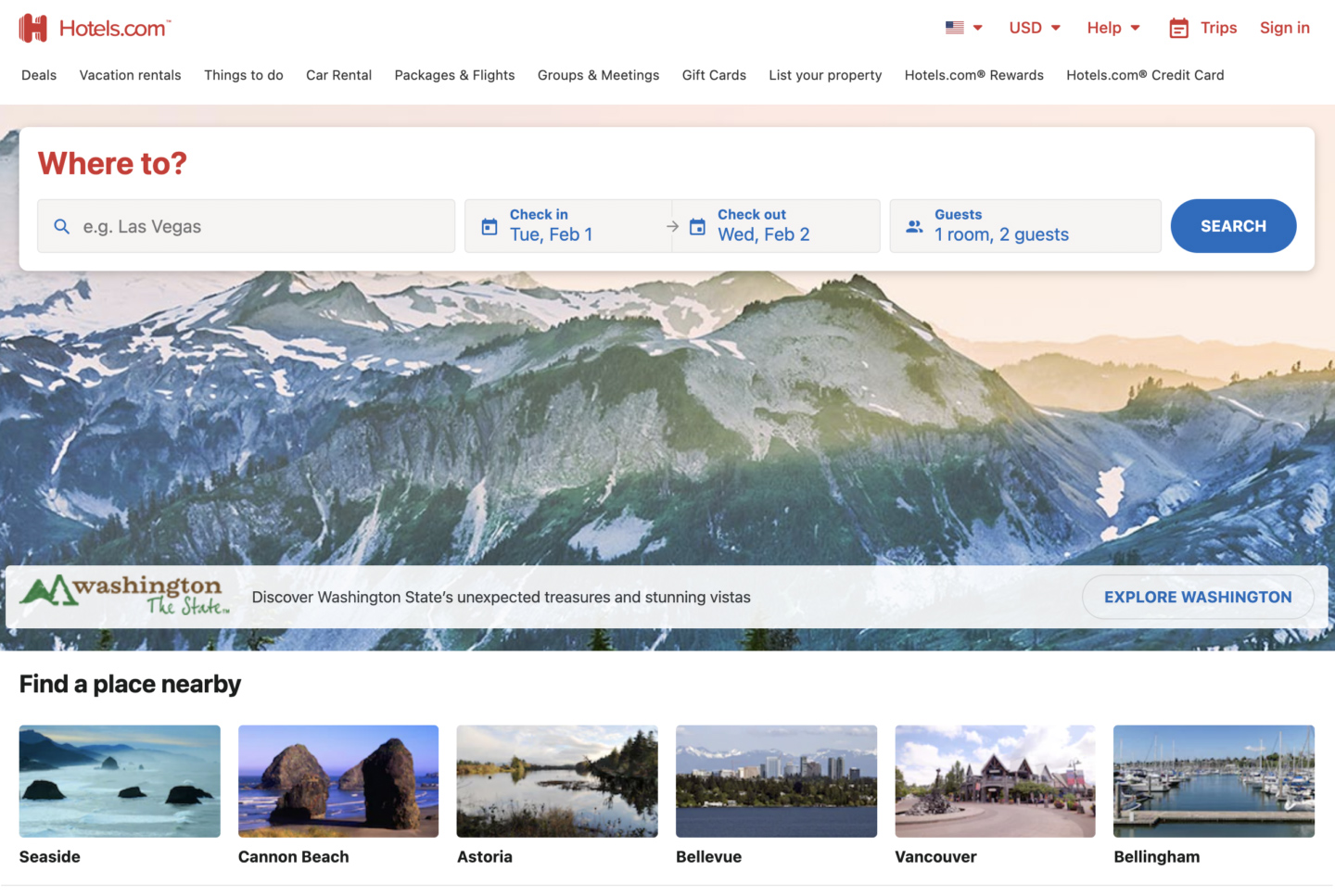Click Sign in
1335x896 pixels.
tap(1284, 27)
